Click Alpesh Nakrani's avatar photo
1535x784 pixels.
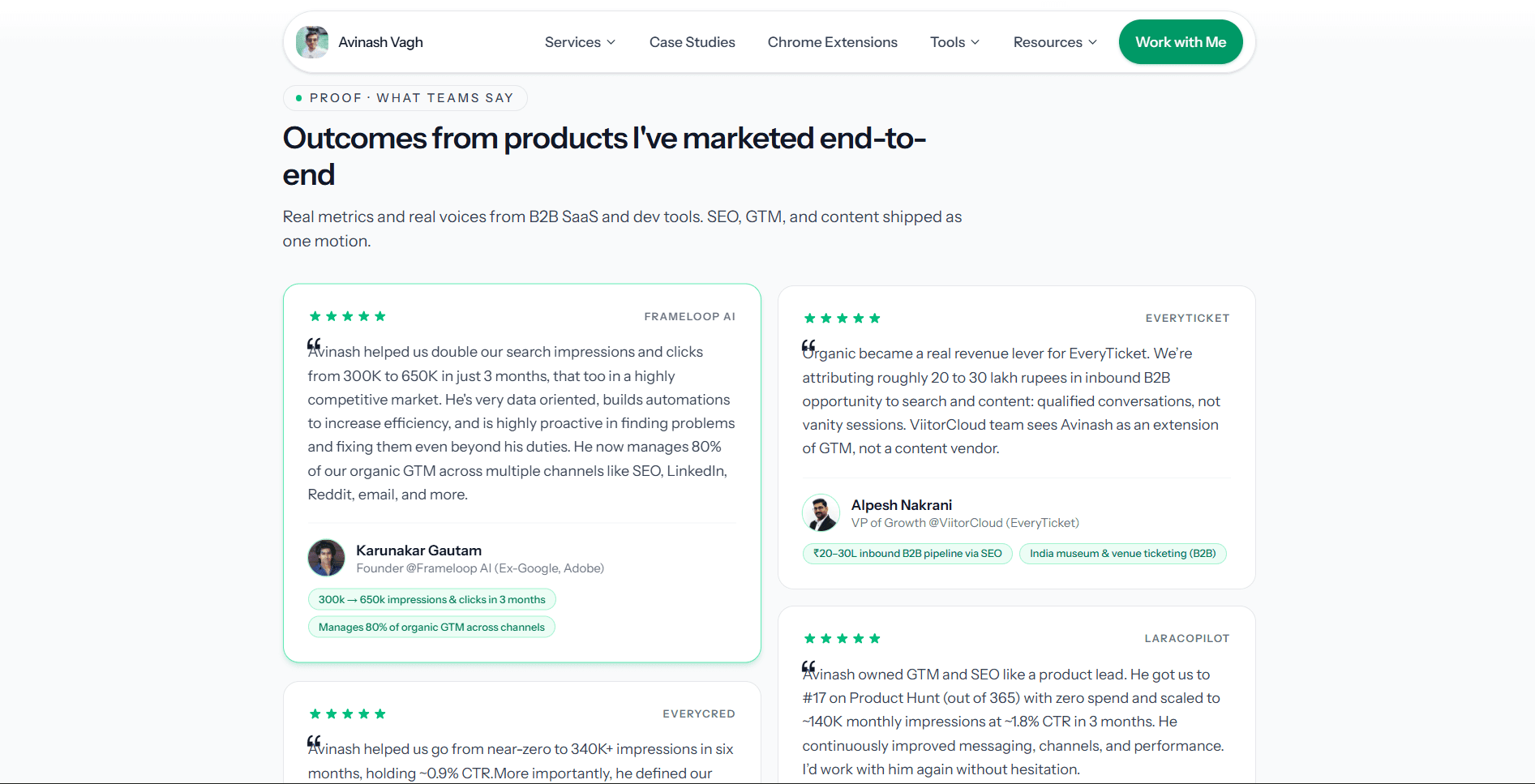pyautogui.click(x=821, y=512)
